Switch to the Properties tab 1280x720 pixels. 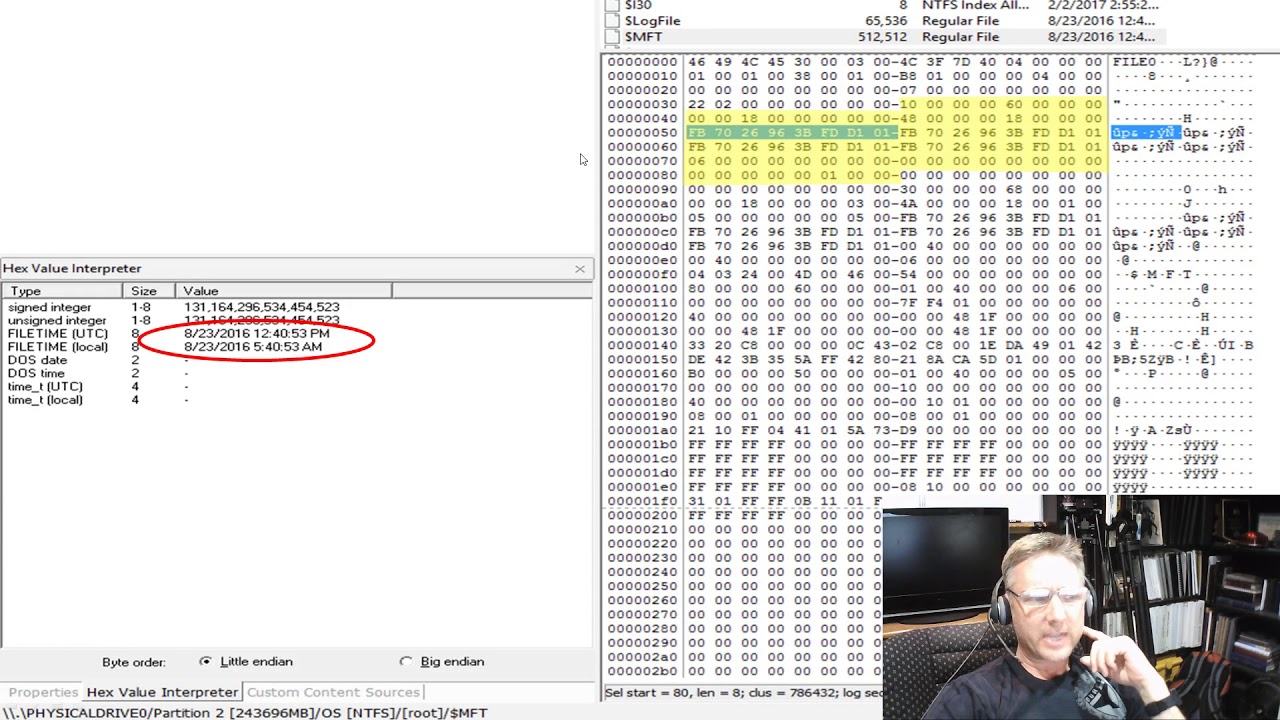click(43, 692)
